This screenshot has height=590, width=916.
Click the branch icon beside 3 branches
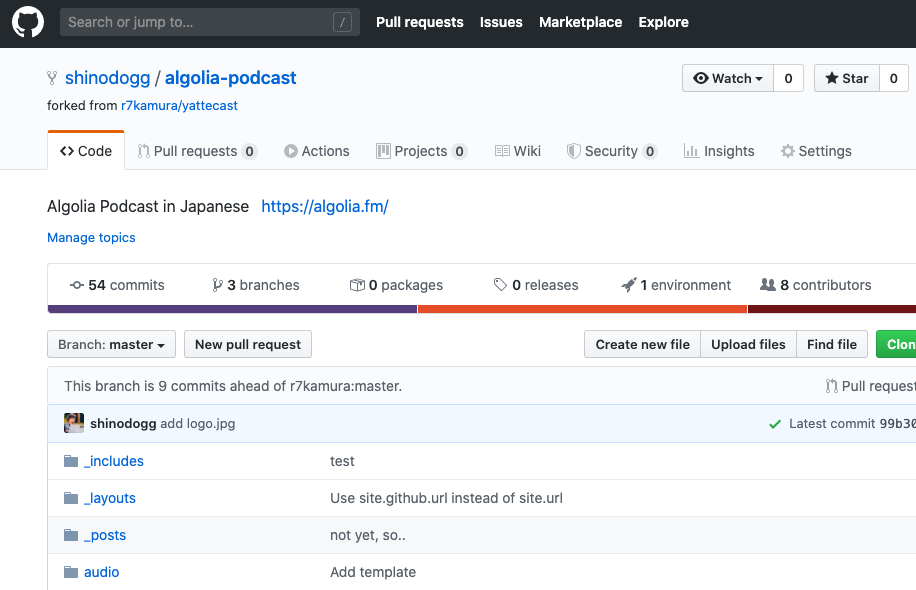(x=217, y=285)
